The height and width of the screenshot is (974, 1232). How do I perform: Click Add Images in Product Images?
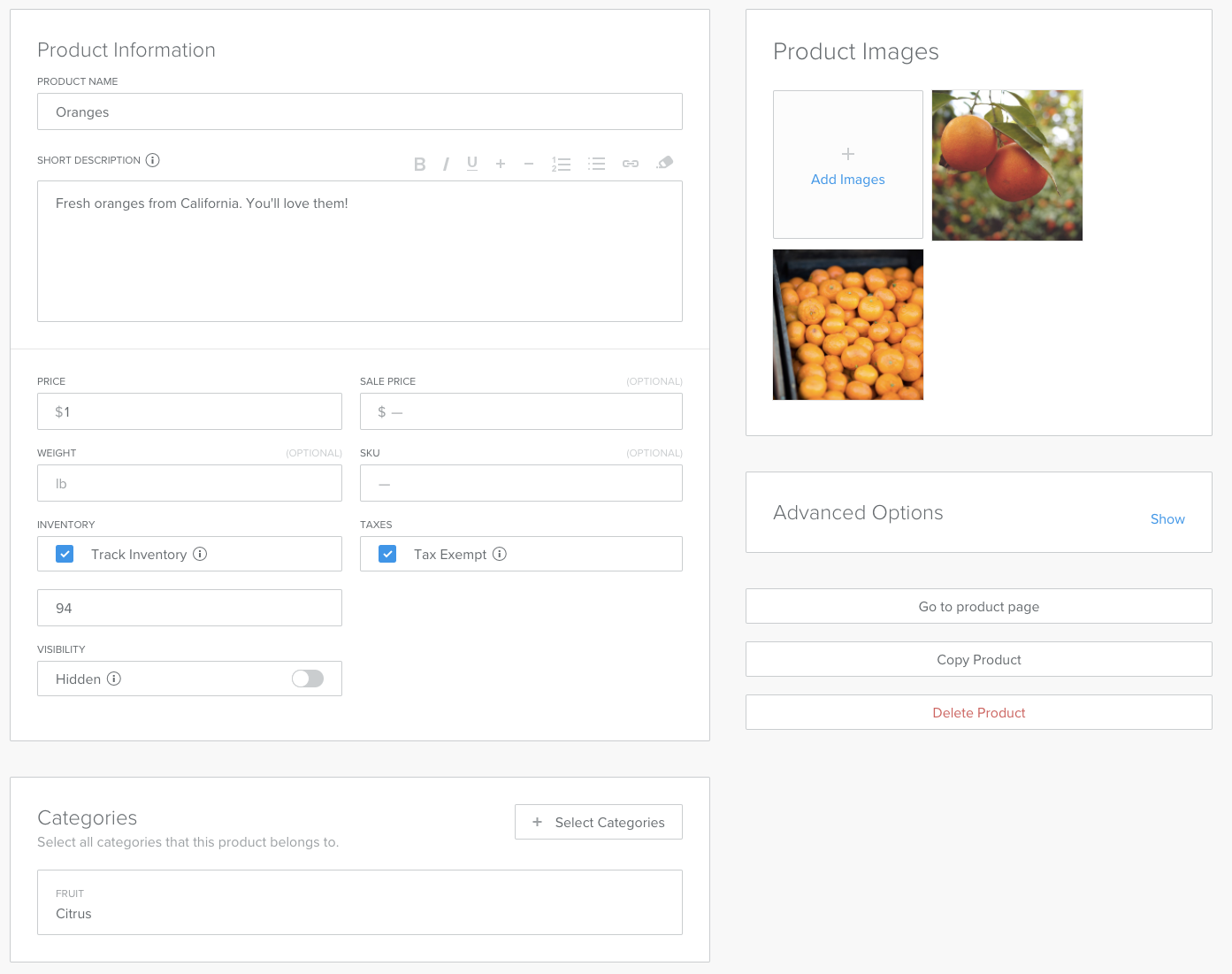point(846,165)
